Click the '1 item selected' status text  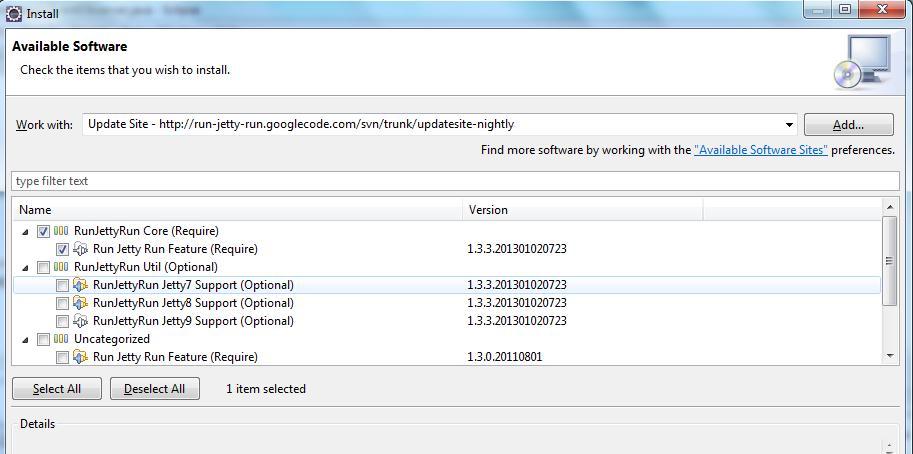(x=266, y=389)
